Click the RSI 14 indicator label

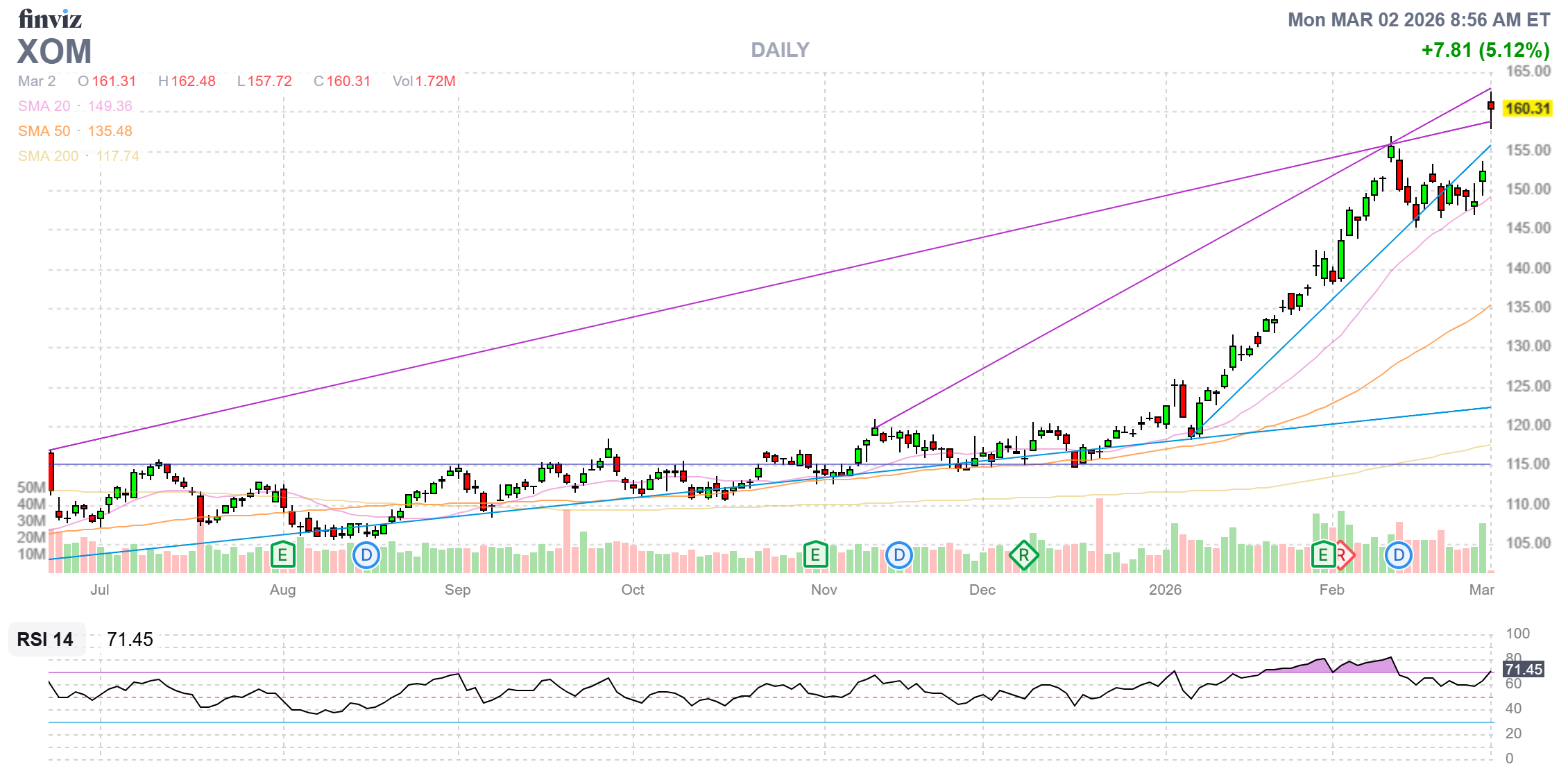46,639
